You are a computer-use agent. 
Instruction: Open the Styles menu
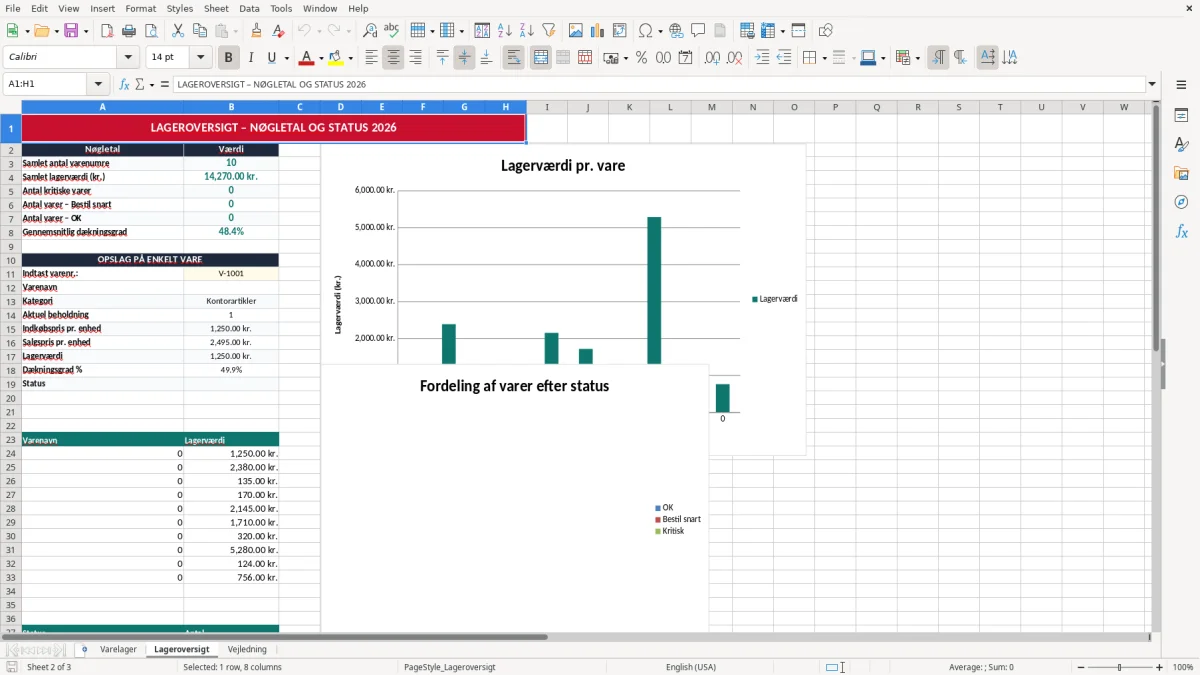point(180,8)
